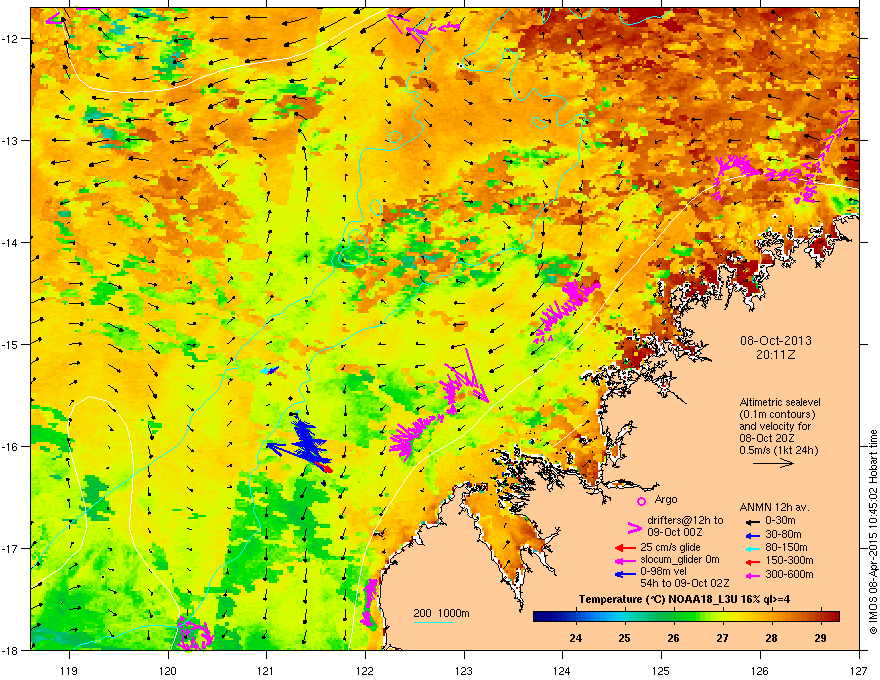Click the date text '08-Oct-2013'
Viewport: 880px width, 680px height.
click(776, 341)
